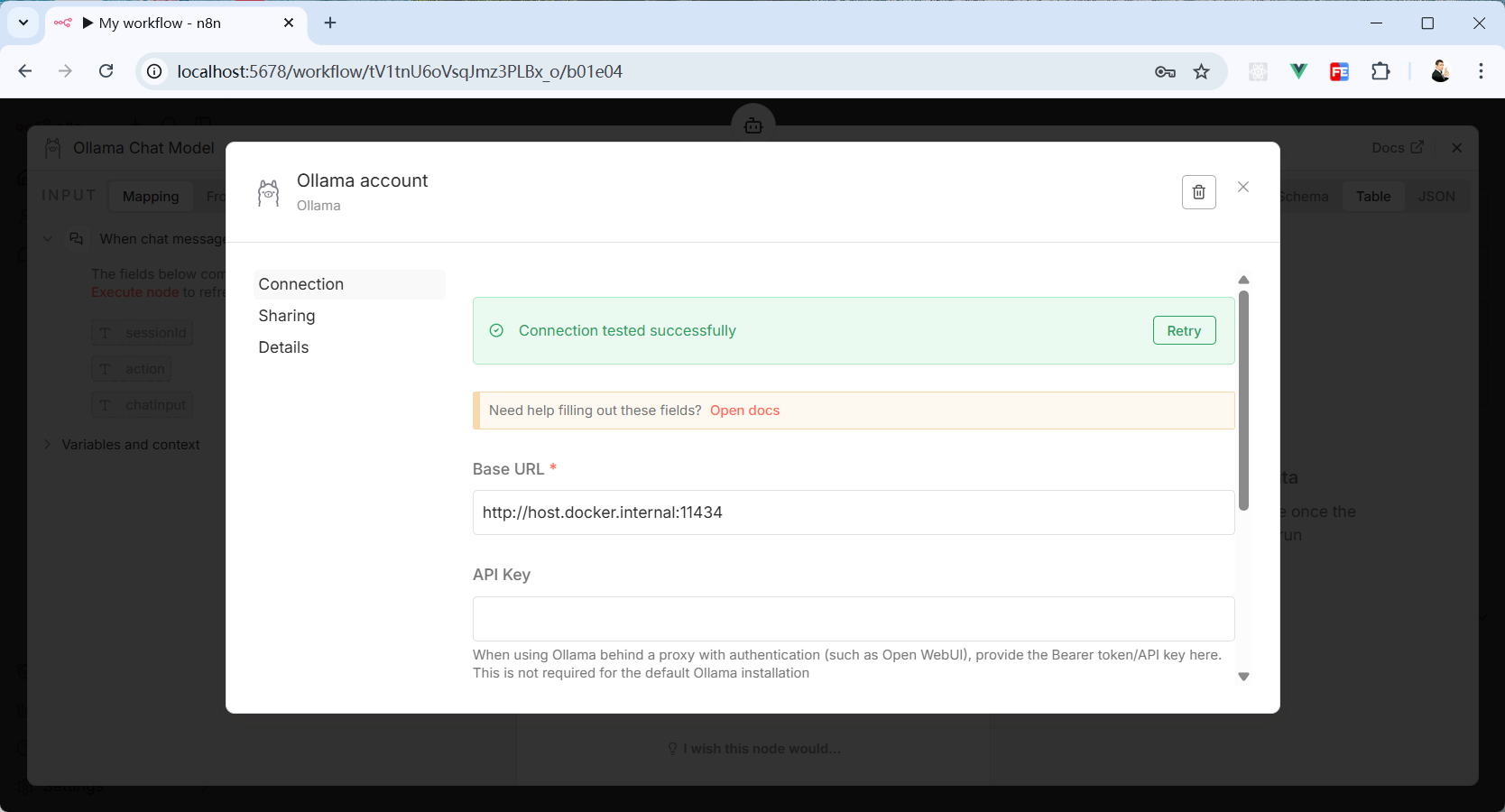Click the user profile avatar icon

[x=1439, y=71]
